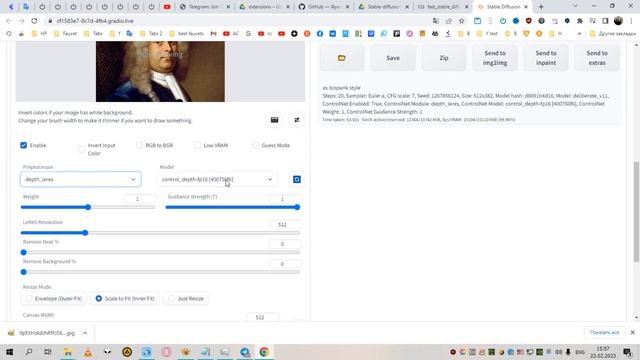Send the result to inpaint

tap(546, 58)
